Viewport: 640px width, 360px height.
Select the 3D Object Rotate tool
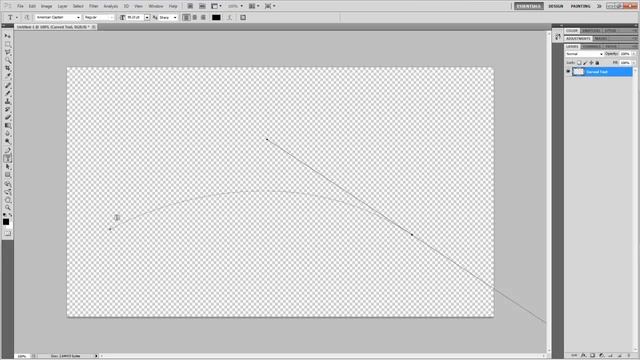7,184
